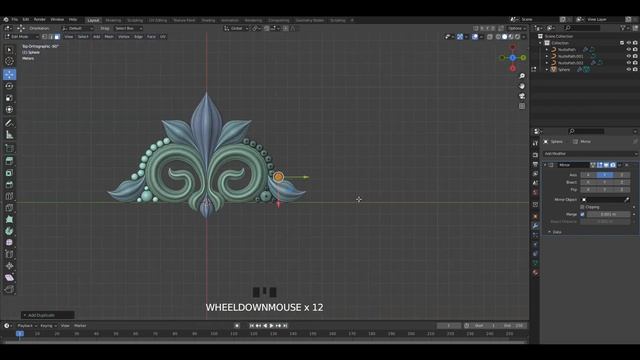Screen dimensions: 640x360
Task: Select the Shrink/Fatten tool
Action: click(x=9, y=266)
